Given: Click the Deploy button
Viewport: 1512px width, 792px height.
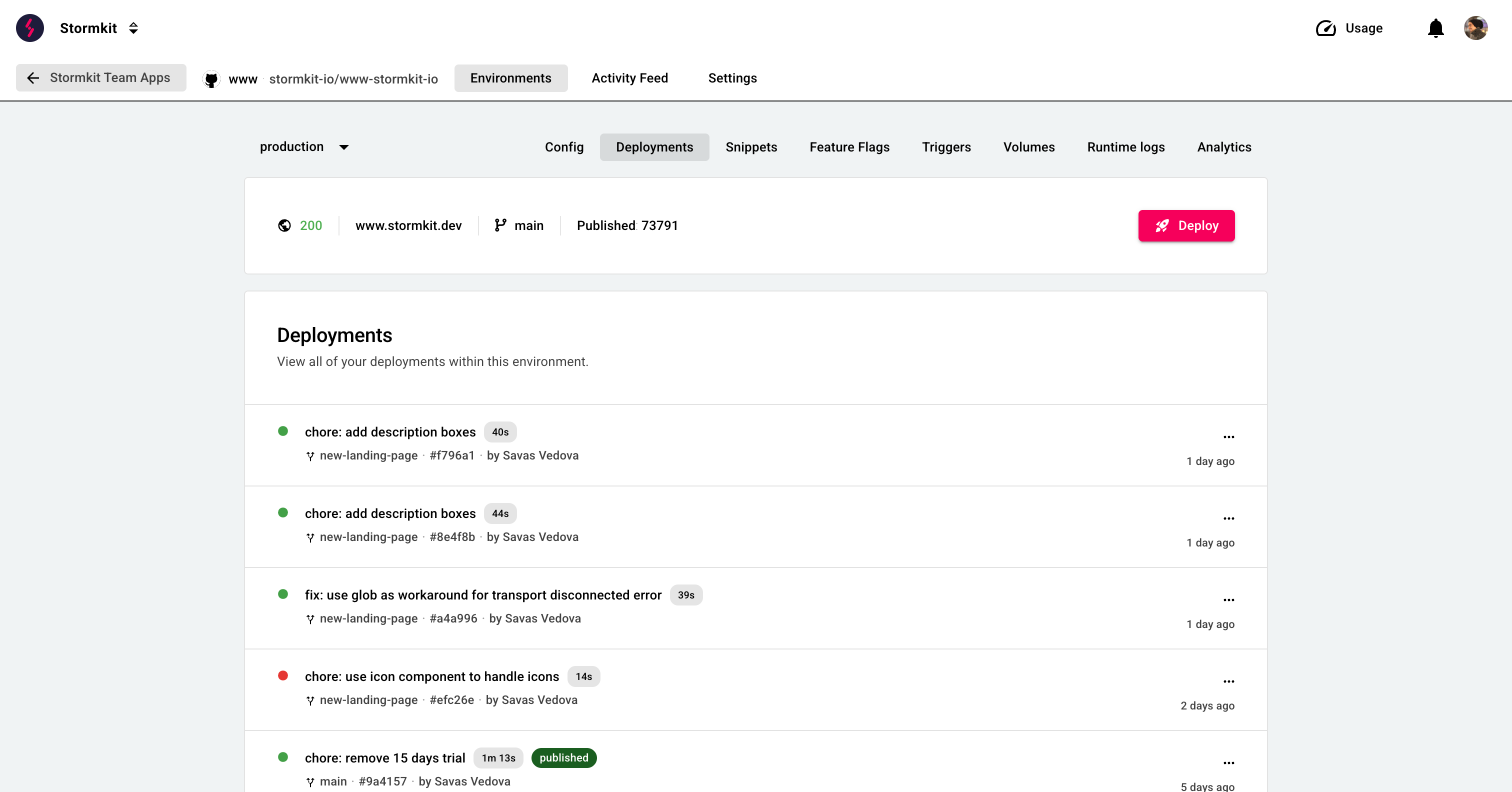Looking at the screenshot, I should (x=1185, y=225).
